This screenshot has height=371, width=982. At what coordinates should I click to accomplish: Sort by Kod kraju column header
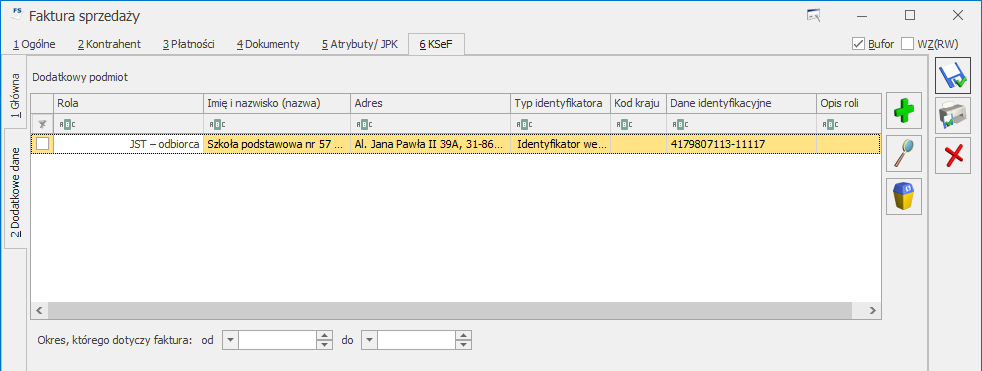pos(638,103)
